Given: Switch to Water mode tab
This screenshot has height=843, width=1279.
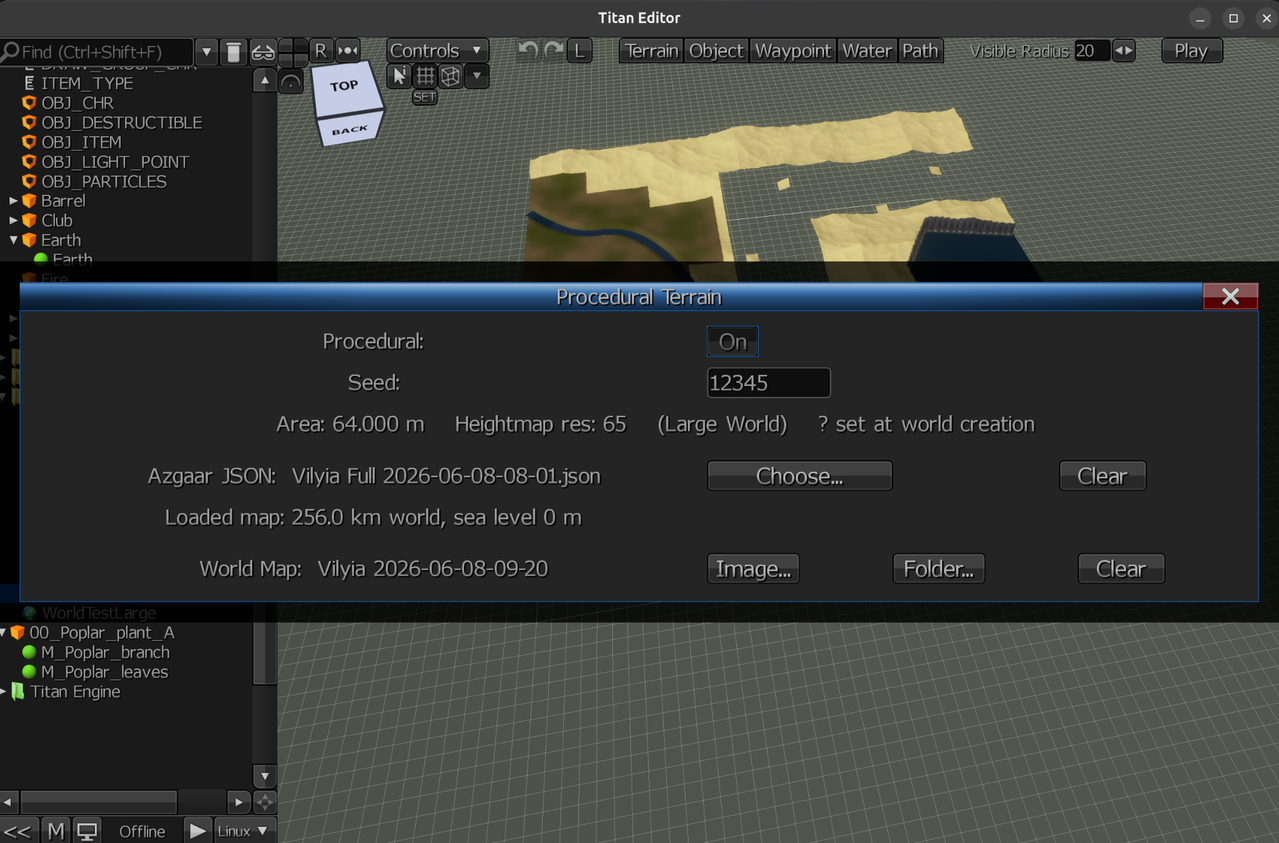Looking at the screenshot, I should click(866, 50).
